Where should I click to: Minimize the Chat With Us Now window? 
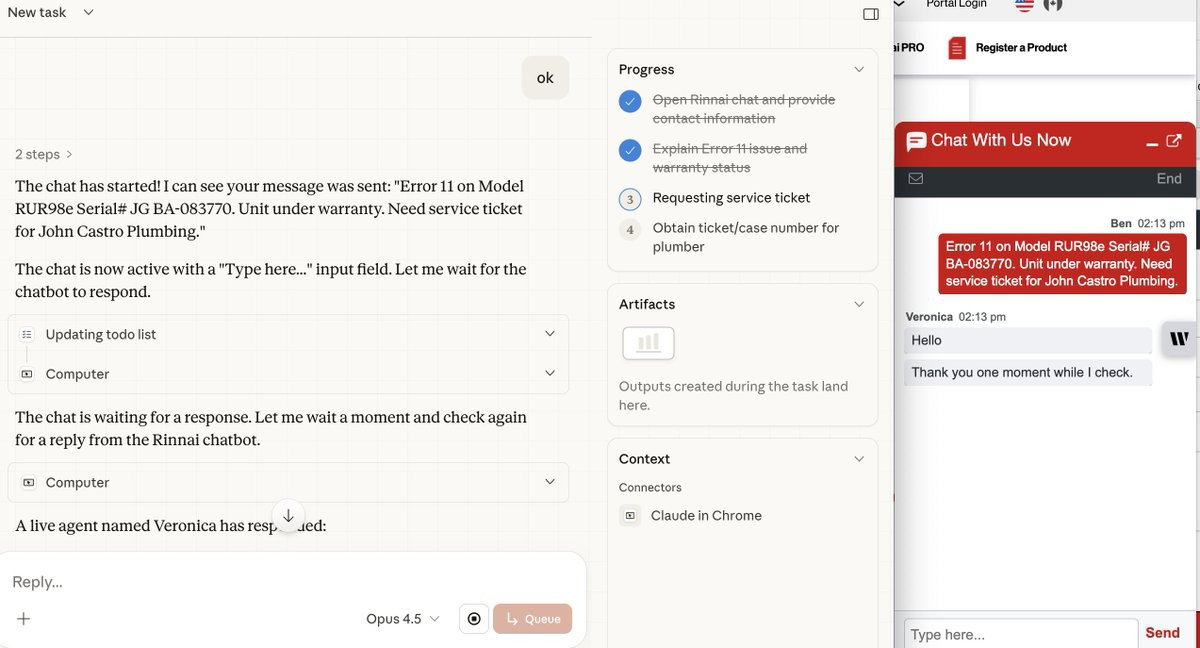pos(1152,143)
